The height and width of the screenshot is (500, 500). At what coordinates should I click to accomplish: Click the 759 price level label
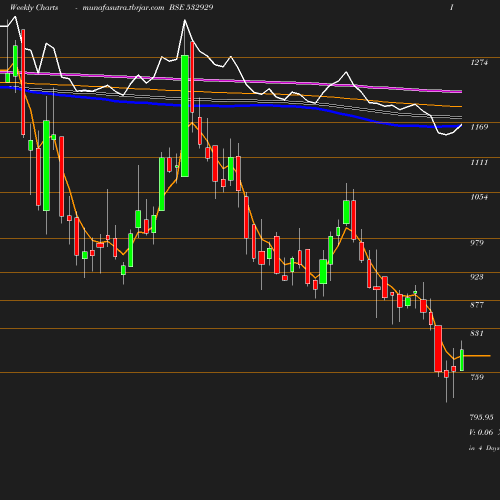click(x=477, y=377)
